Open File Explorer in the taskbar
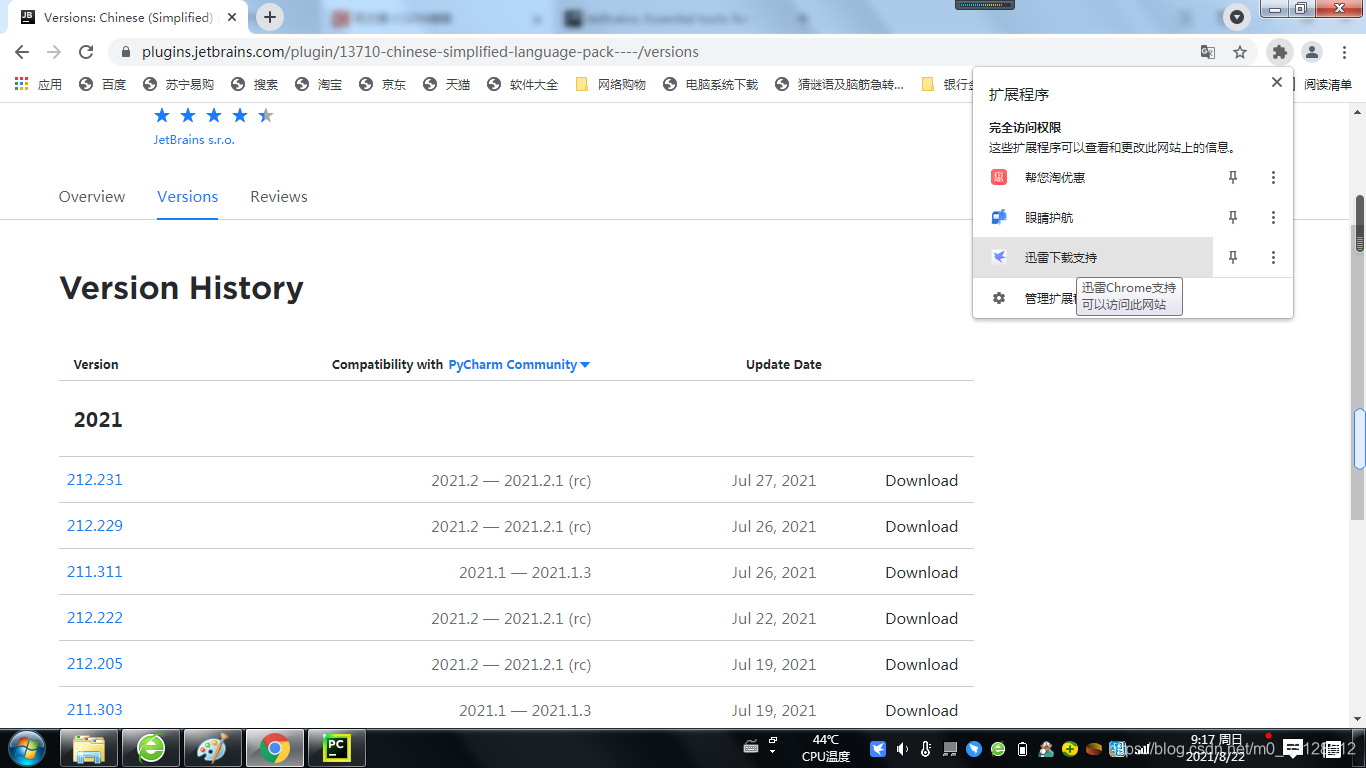 [x=89, y=748]
